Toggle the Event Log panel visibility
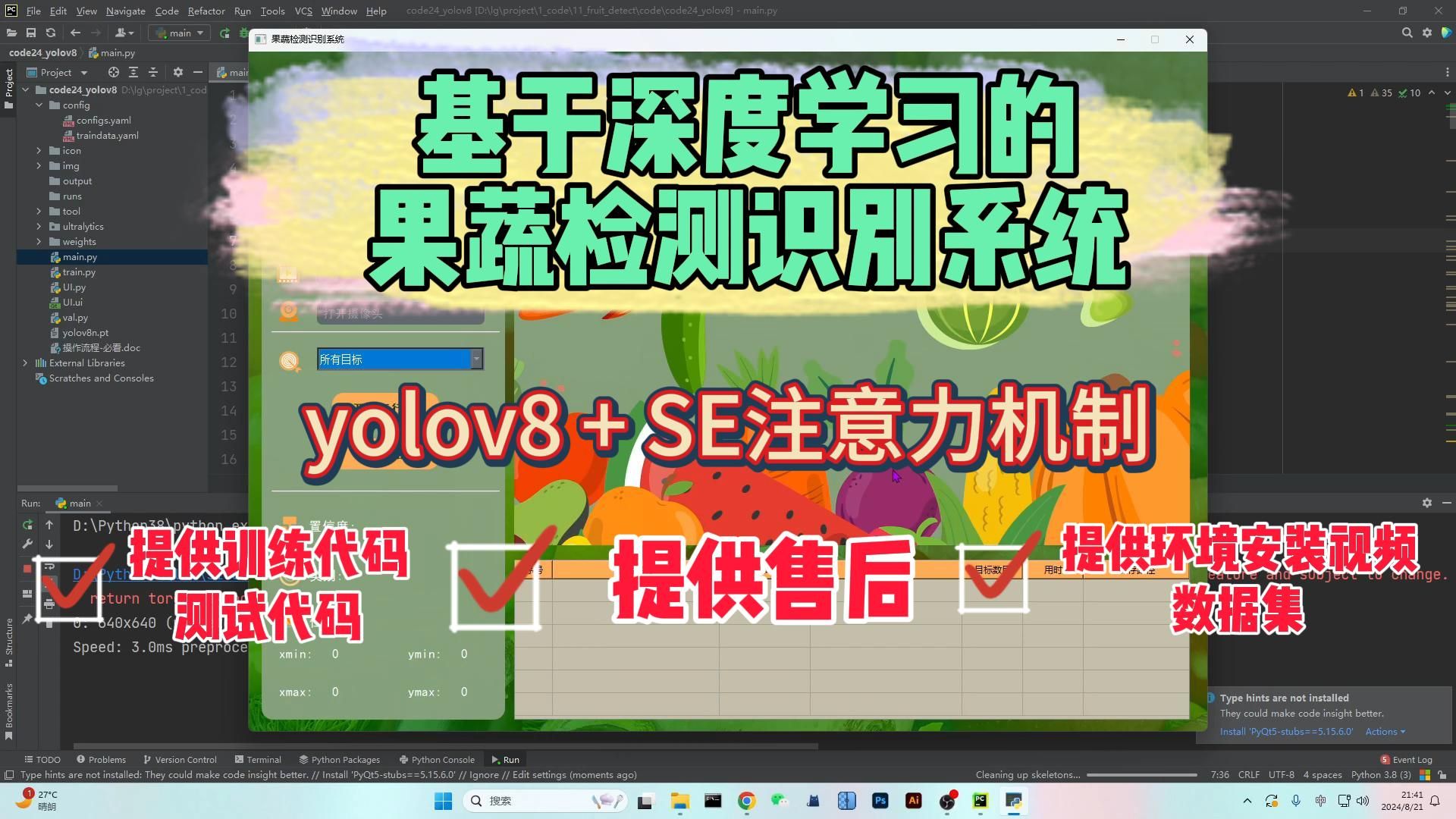Viewport: 1456px width, 819px height. tap(1404, 759)
